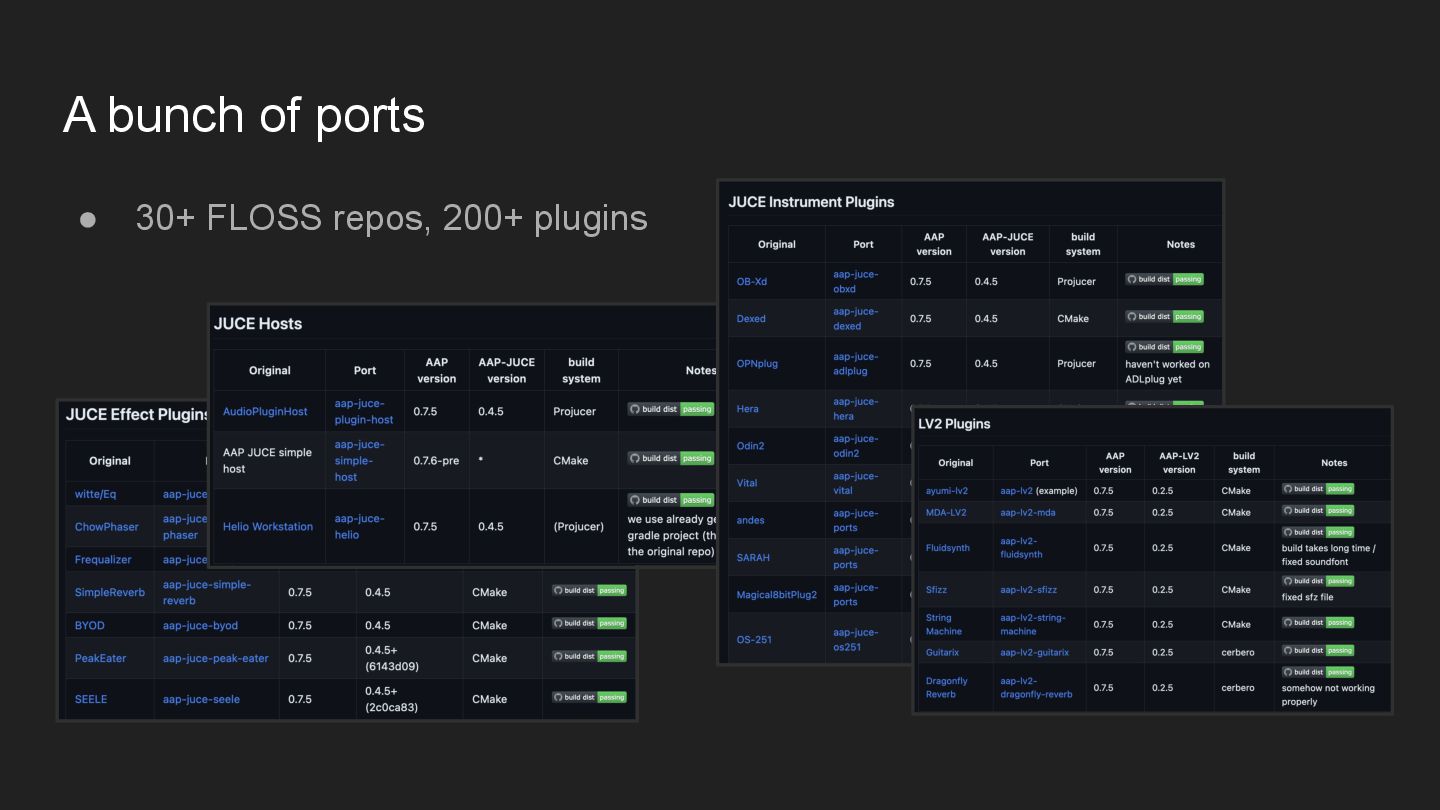The height and width of the screenshot is (810, 1440).
Task: Click the build badge in AAP JUCE simple host row
Action: pyautogui.click(x=671, y=458)
